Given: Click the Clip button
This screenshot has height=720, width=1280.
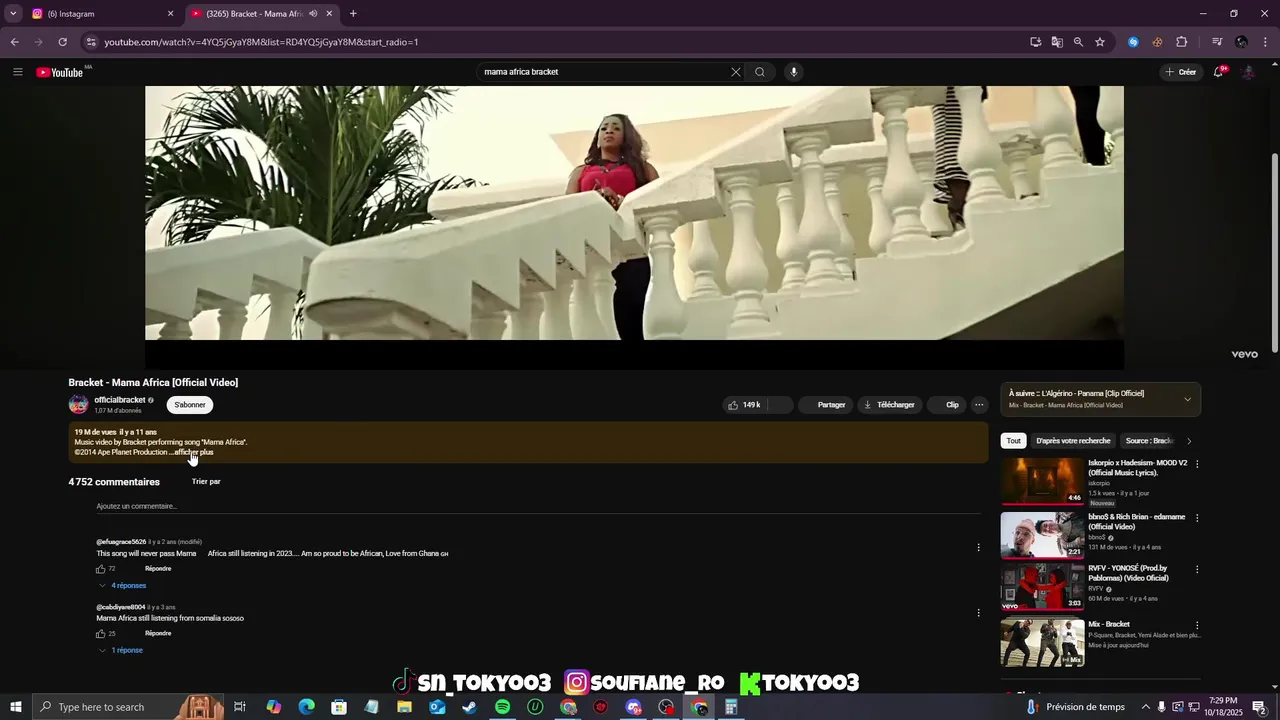Looking at the screenshot, I should (x=945, y=405).
